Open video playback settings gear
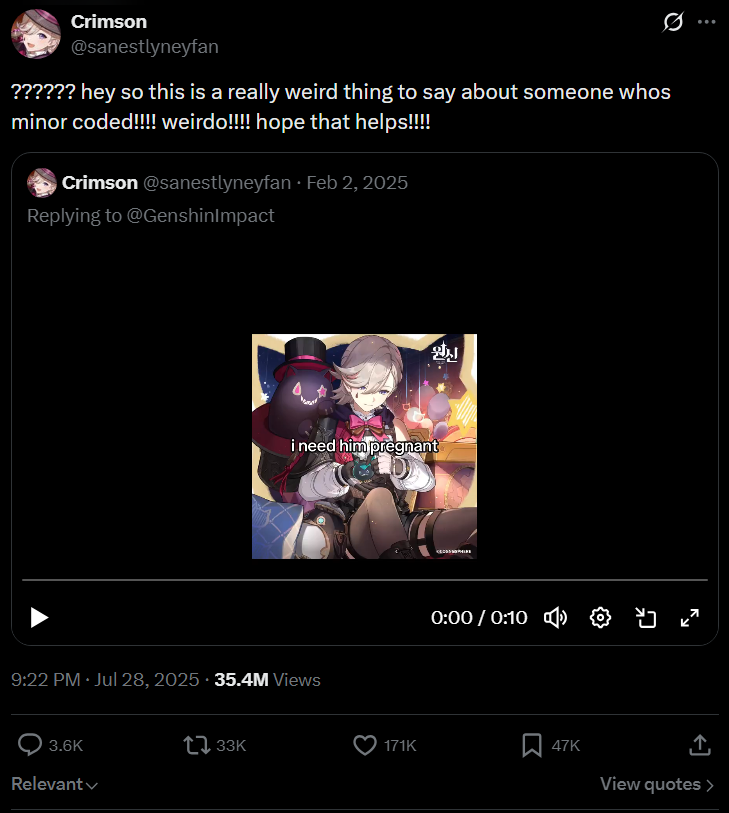This screenshot has height=813, width=729. [600, 618]
